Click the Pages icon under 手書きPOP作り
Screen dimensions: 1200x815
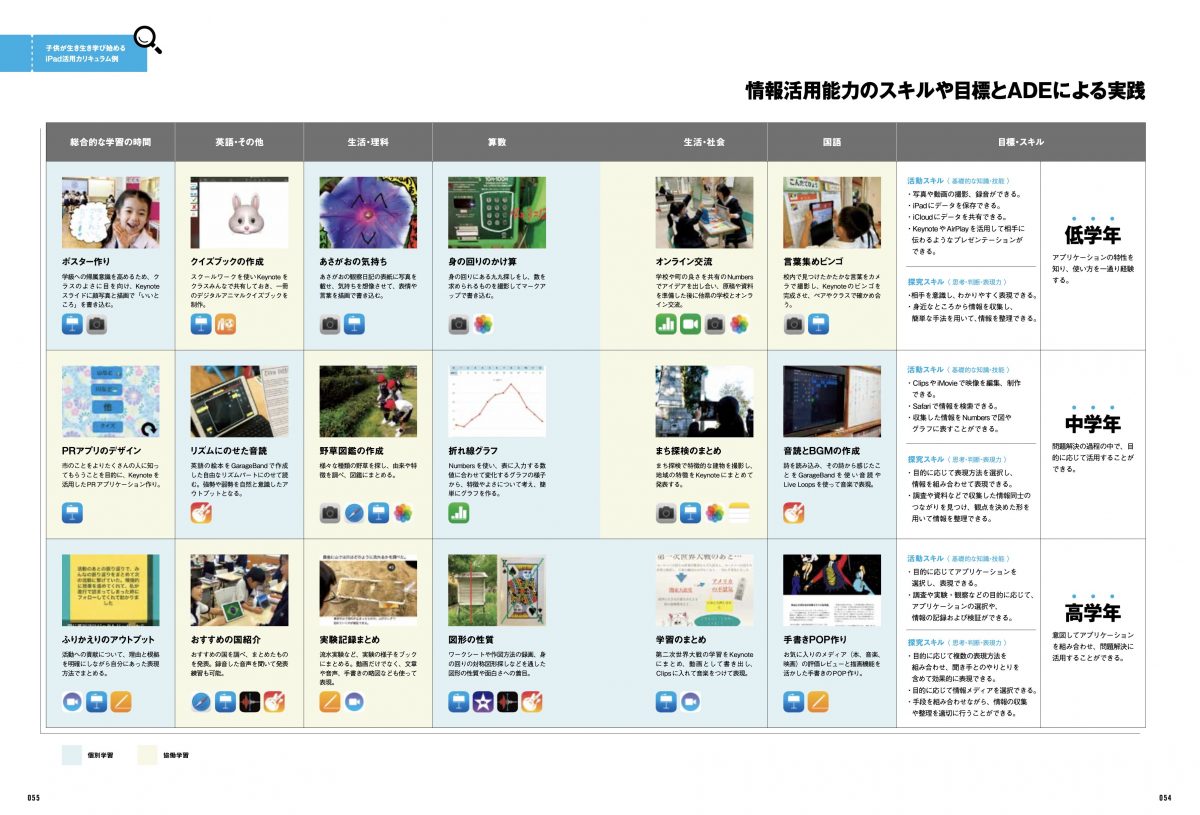tap(818, 702)
